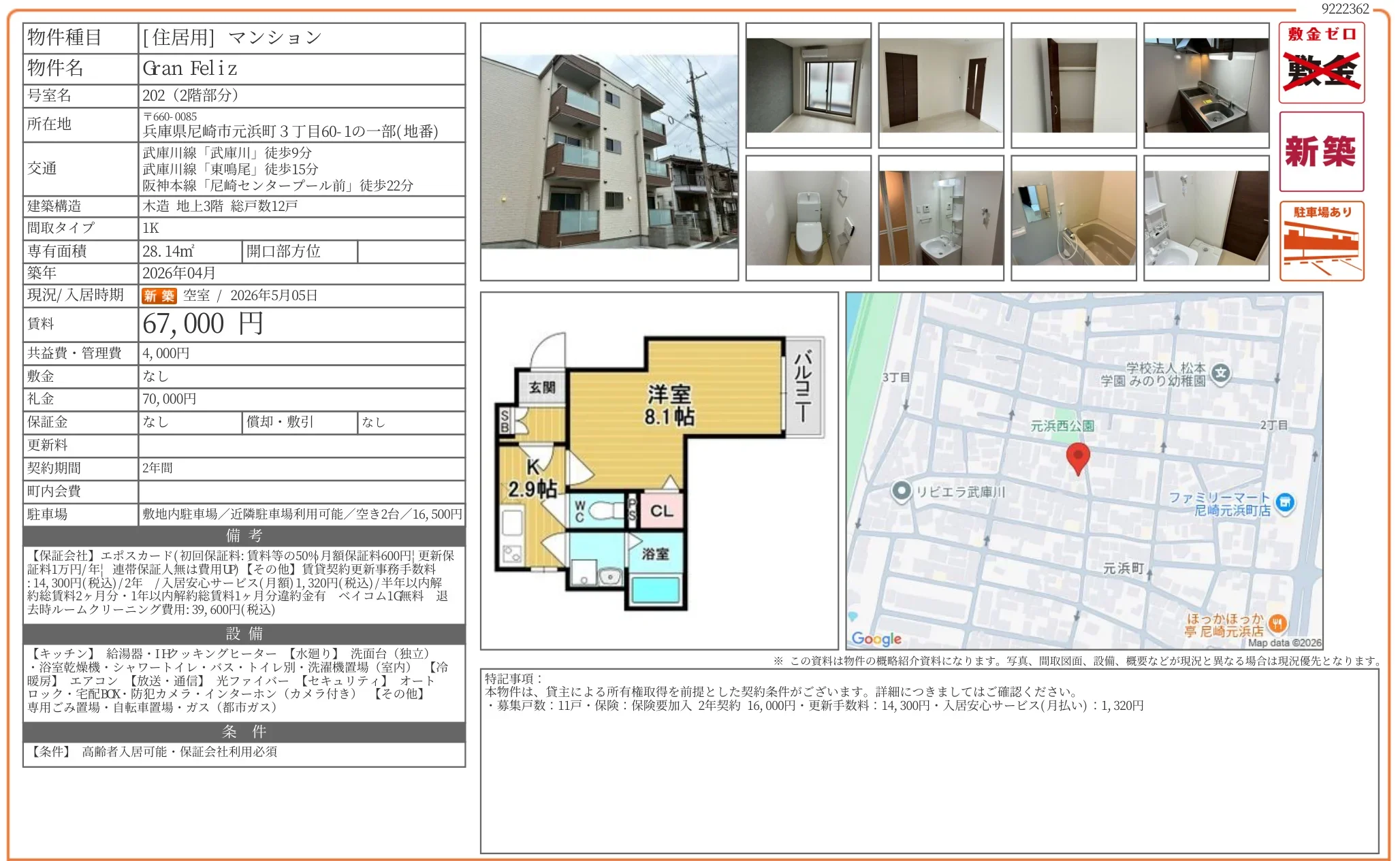Click the ほっかほっか亭 restaurant marker icon

point(1277,623)
